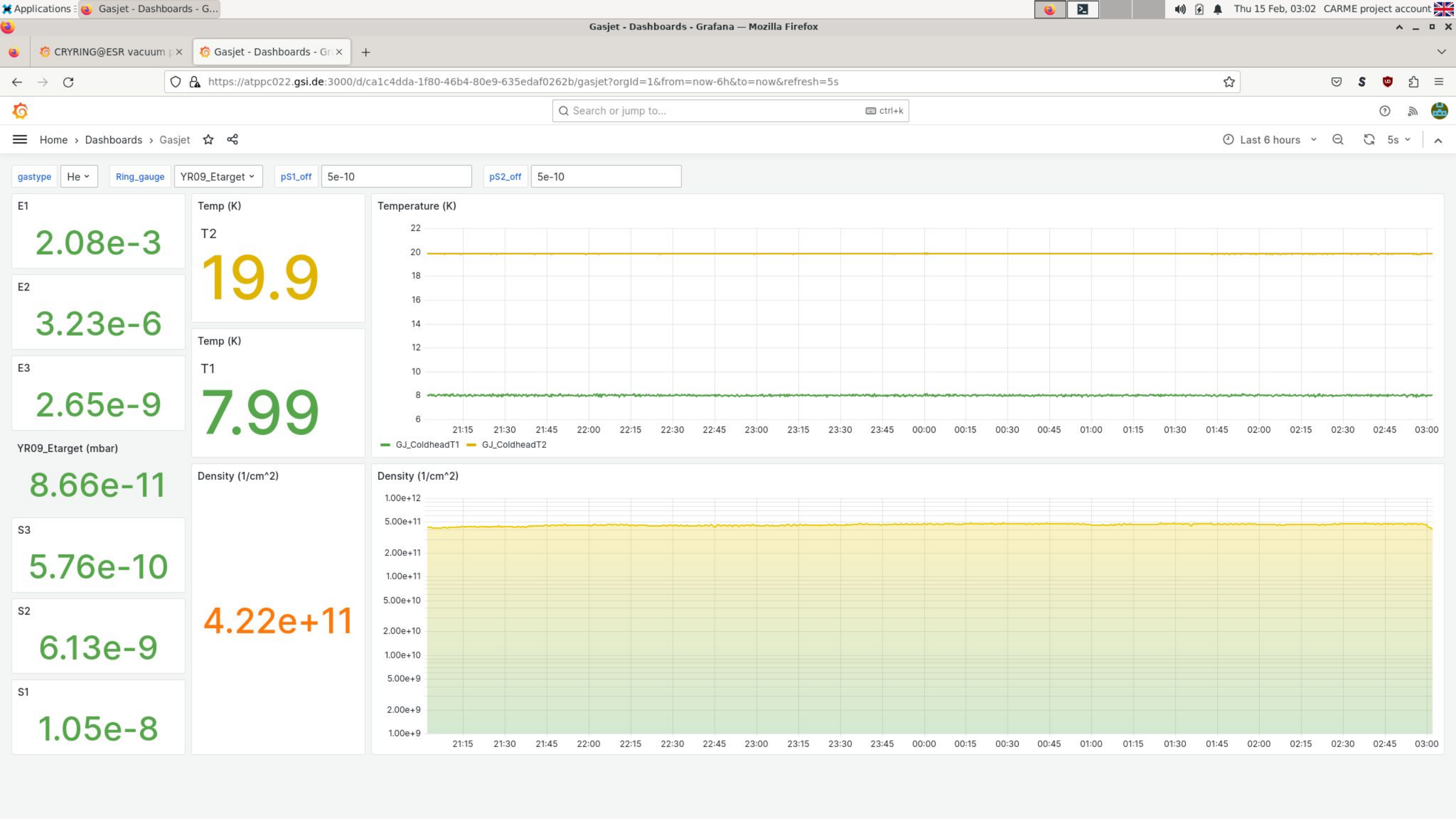Toggle GJ_ColdheadT2 series in legend
This screenshot has height=821, width=1456.
tap(514, 445)
